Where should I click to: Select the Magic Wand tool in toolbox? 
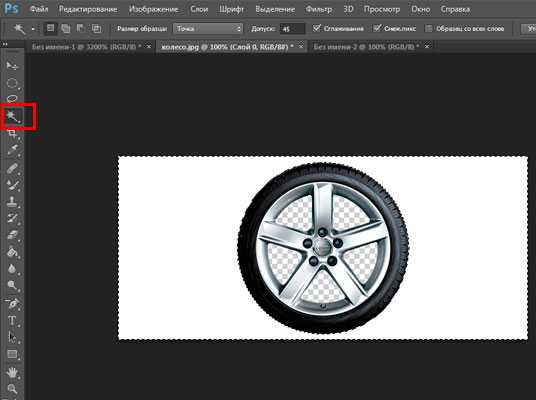click(x=13, y=117)
